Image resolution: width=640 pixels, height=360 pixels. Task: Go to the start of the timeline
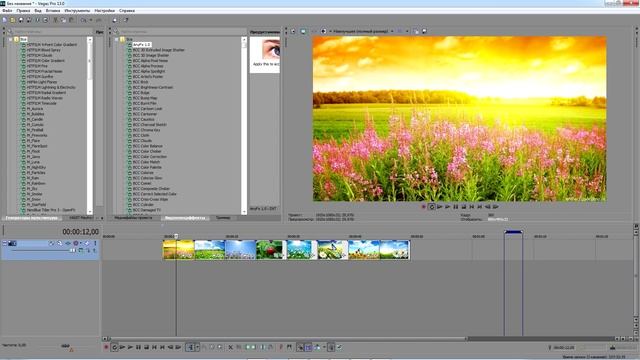point(154,347)
